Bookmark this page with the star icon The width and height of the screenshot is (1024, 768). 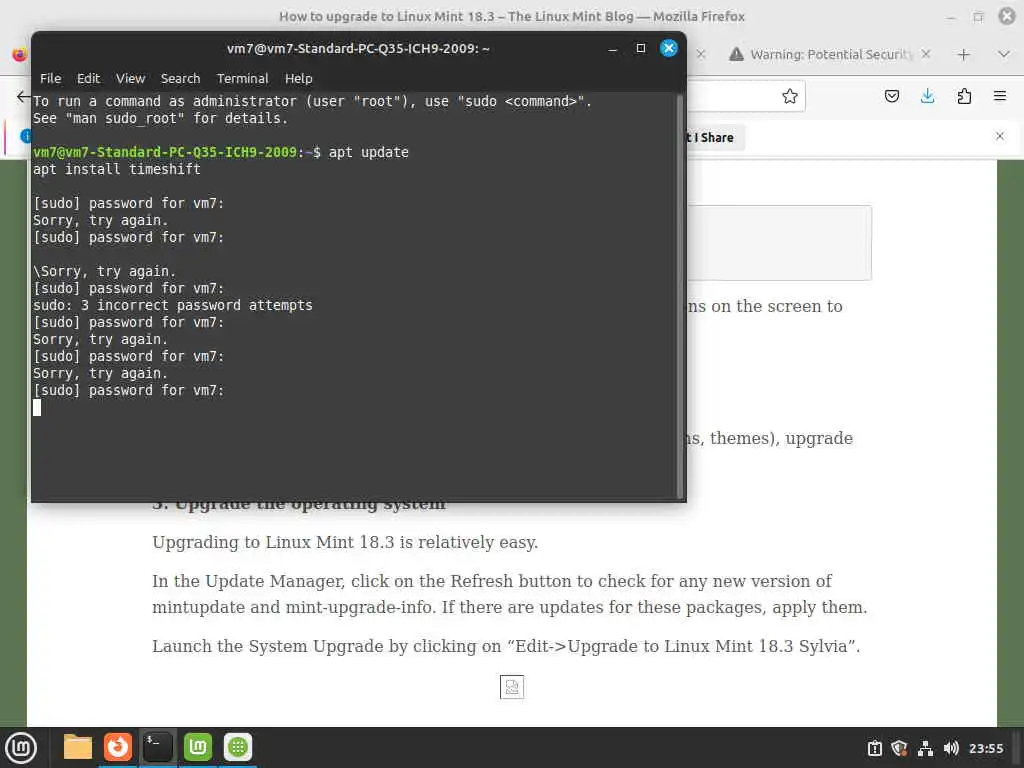click(790, 97)
